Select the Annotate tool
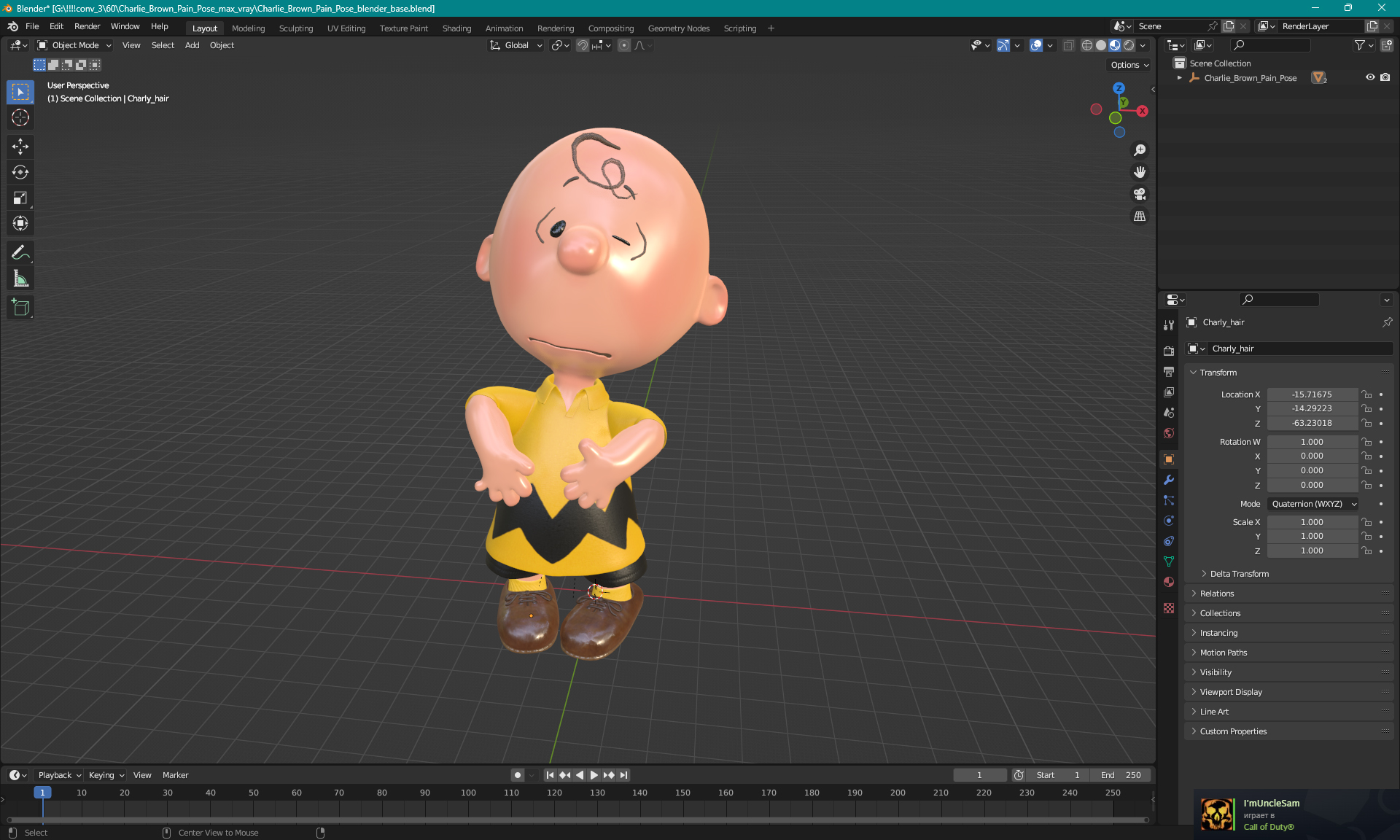Screen dimensions: 1400x840 click(20, 253)
